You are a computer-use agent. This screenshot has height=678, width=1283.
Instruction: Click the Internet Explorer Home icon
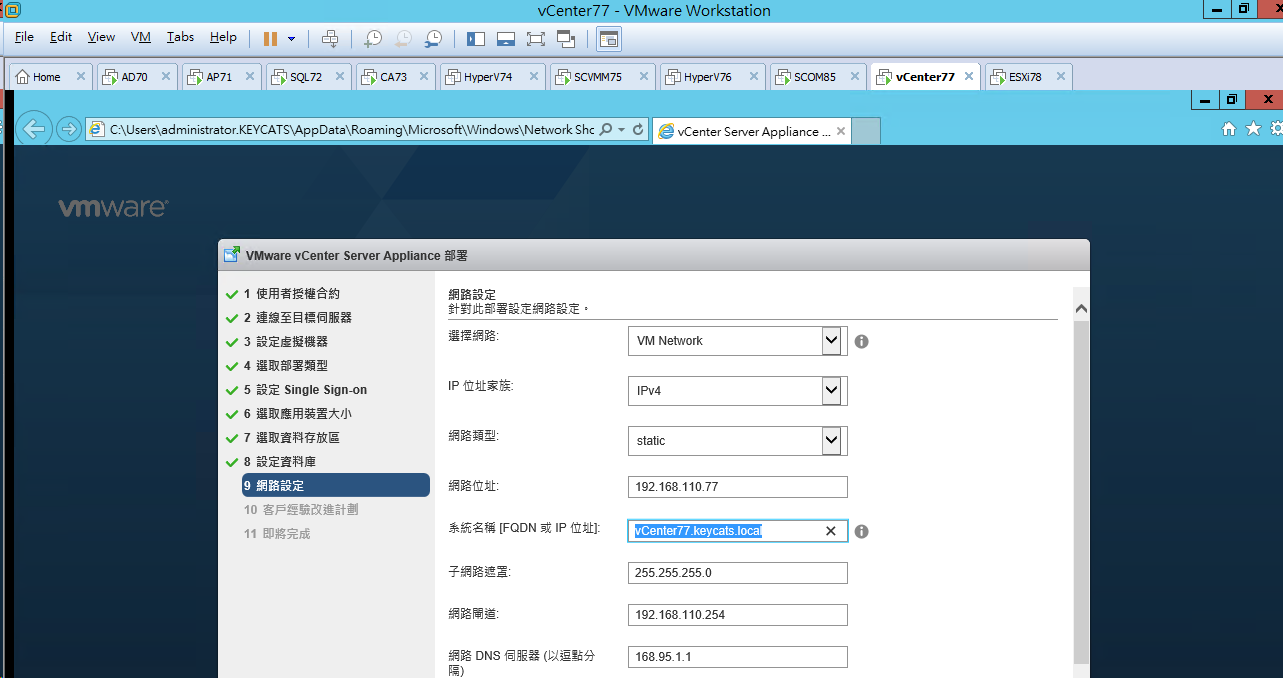1229,129
